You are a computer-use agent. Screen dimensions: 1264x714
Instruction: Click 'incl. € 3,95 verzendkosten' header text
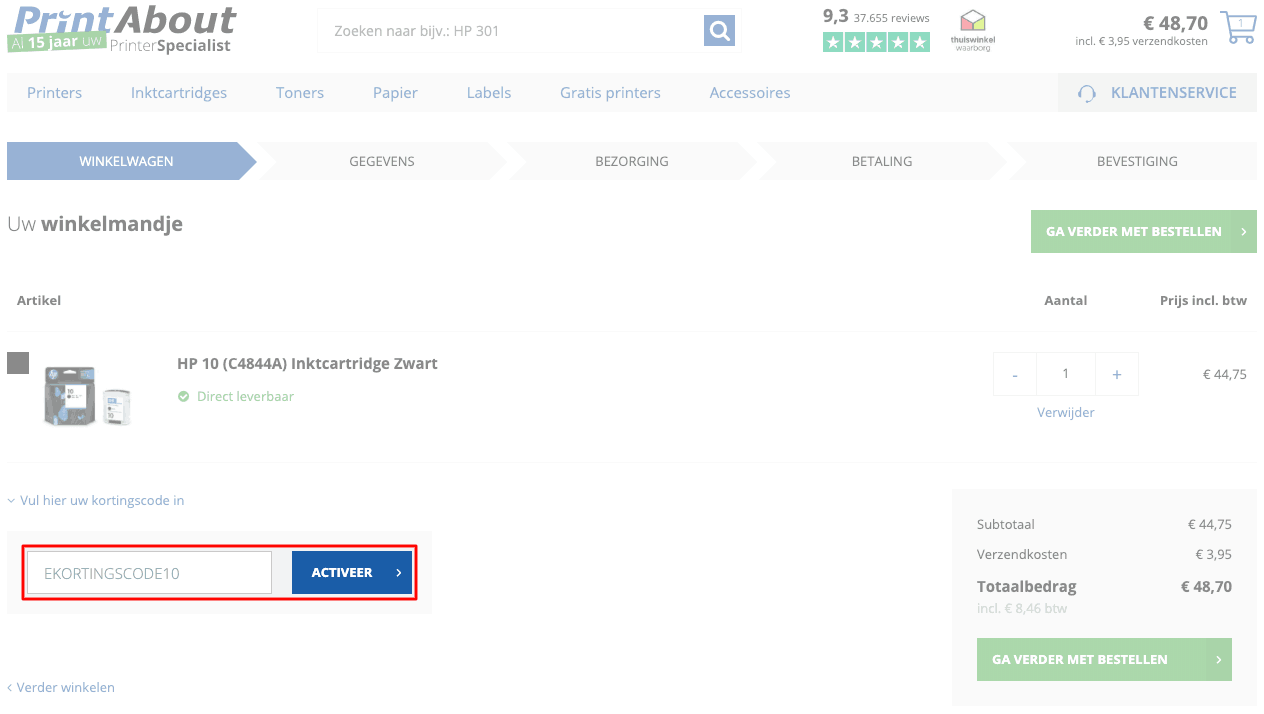1141,42
